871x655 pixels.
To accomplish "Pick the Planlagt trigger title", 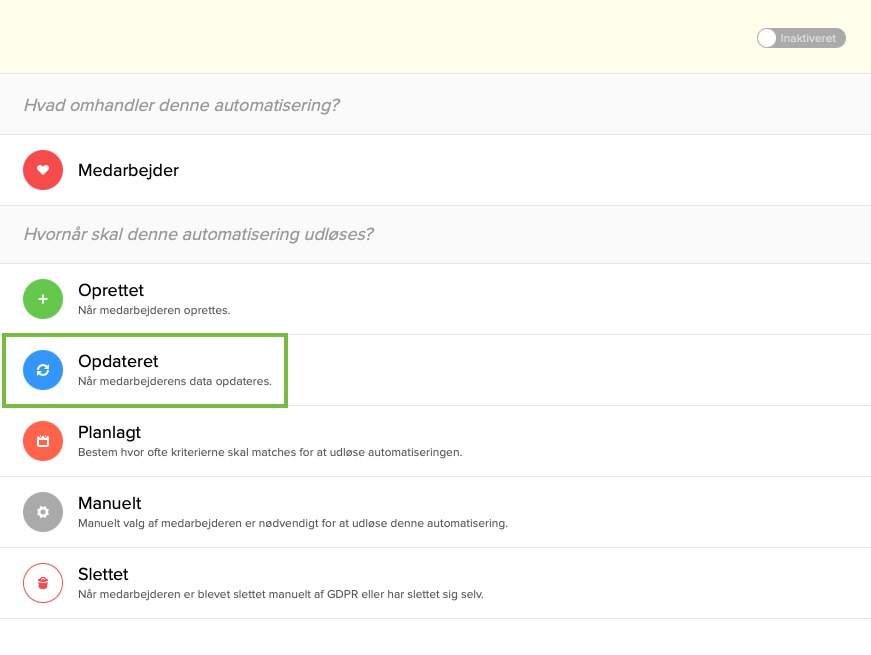I will [109, 432].
